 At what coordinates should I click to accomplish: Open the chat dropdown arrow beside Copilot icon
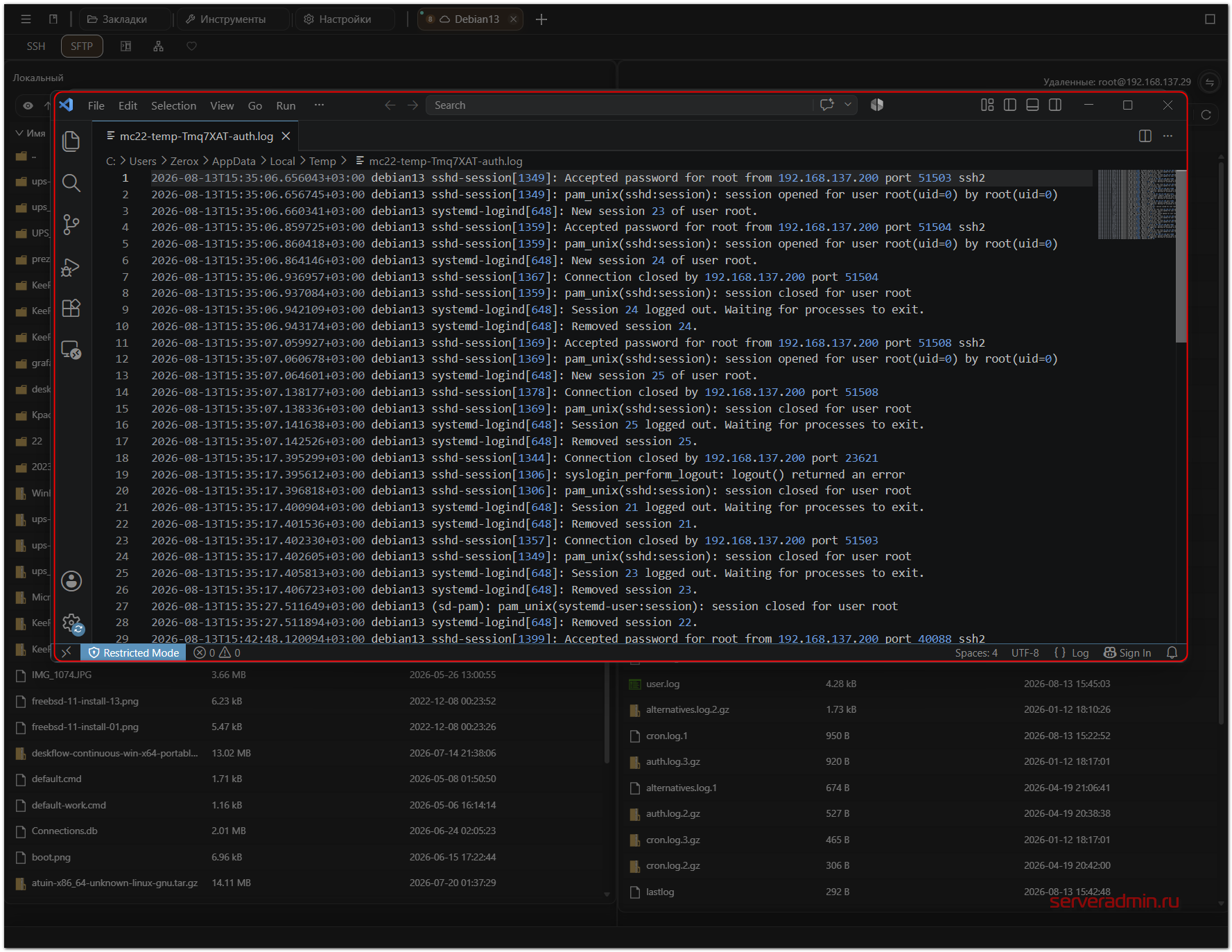click(x=847, y=105)
